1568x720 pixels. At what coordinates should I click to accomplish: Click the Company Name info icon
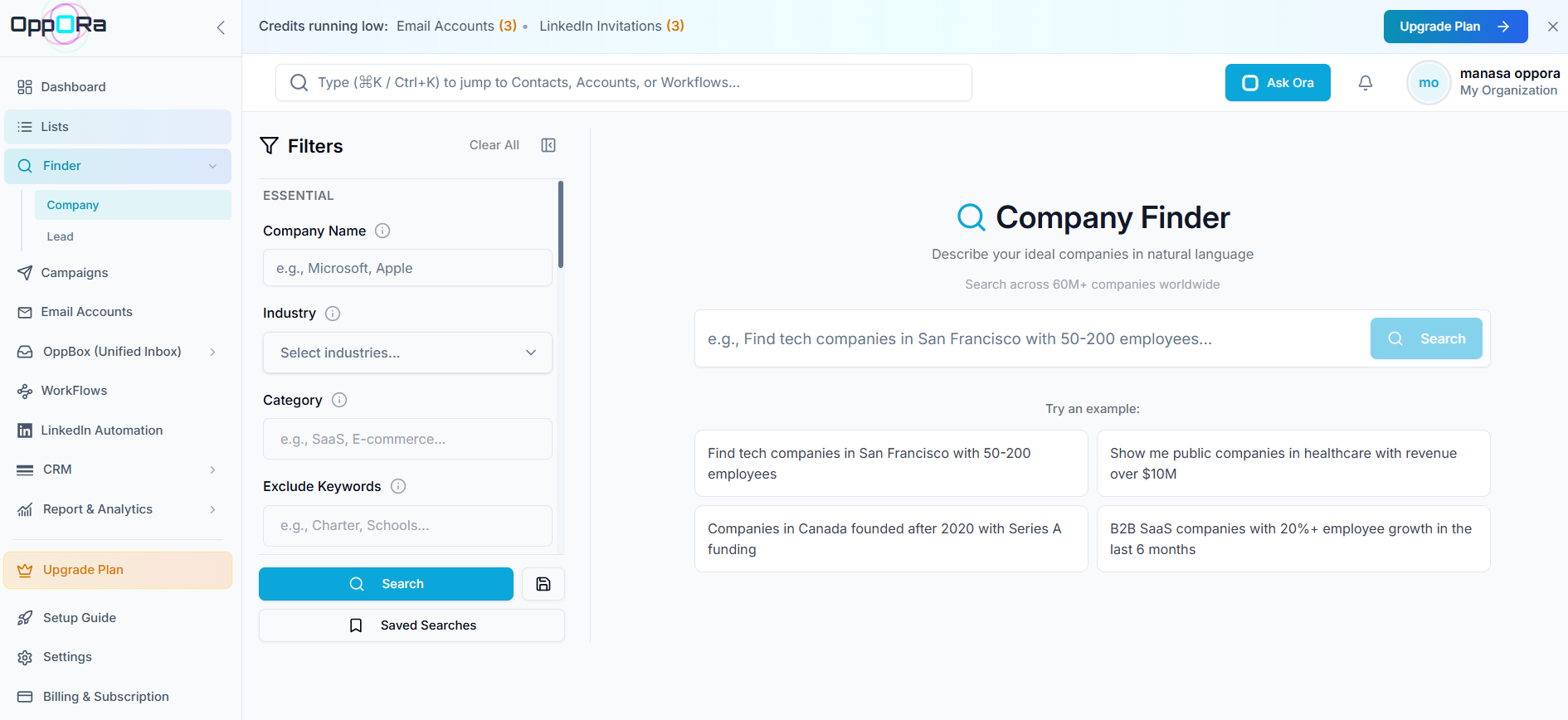(x=382, y=231)
